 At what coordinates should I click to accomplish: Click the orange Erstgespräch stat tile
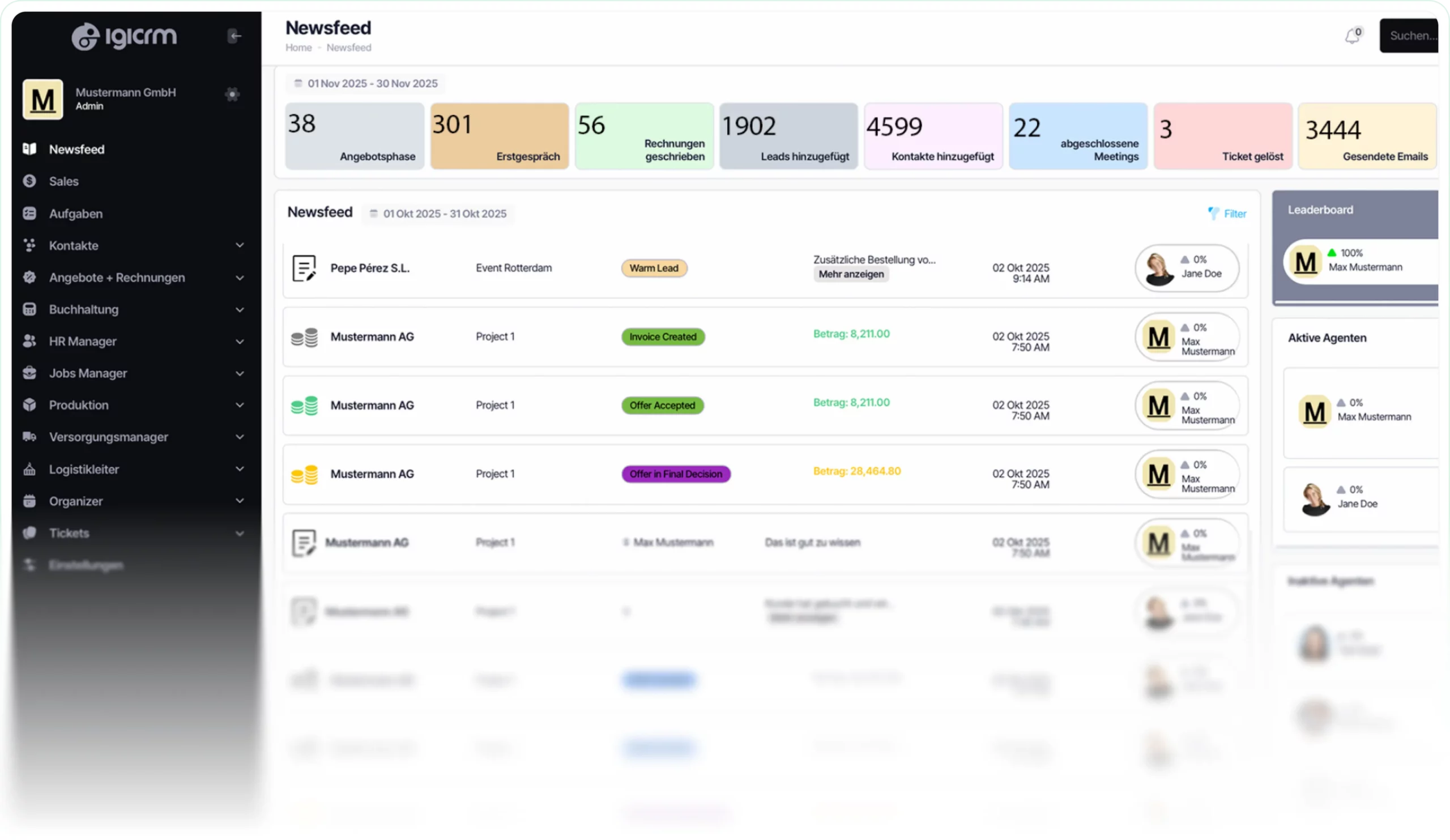(499, 137)
